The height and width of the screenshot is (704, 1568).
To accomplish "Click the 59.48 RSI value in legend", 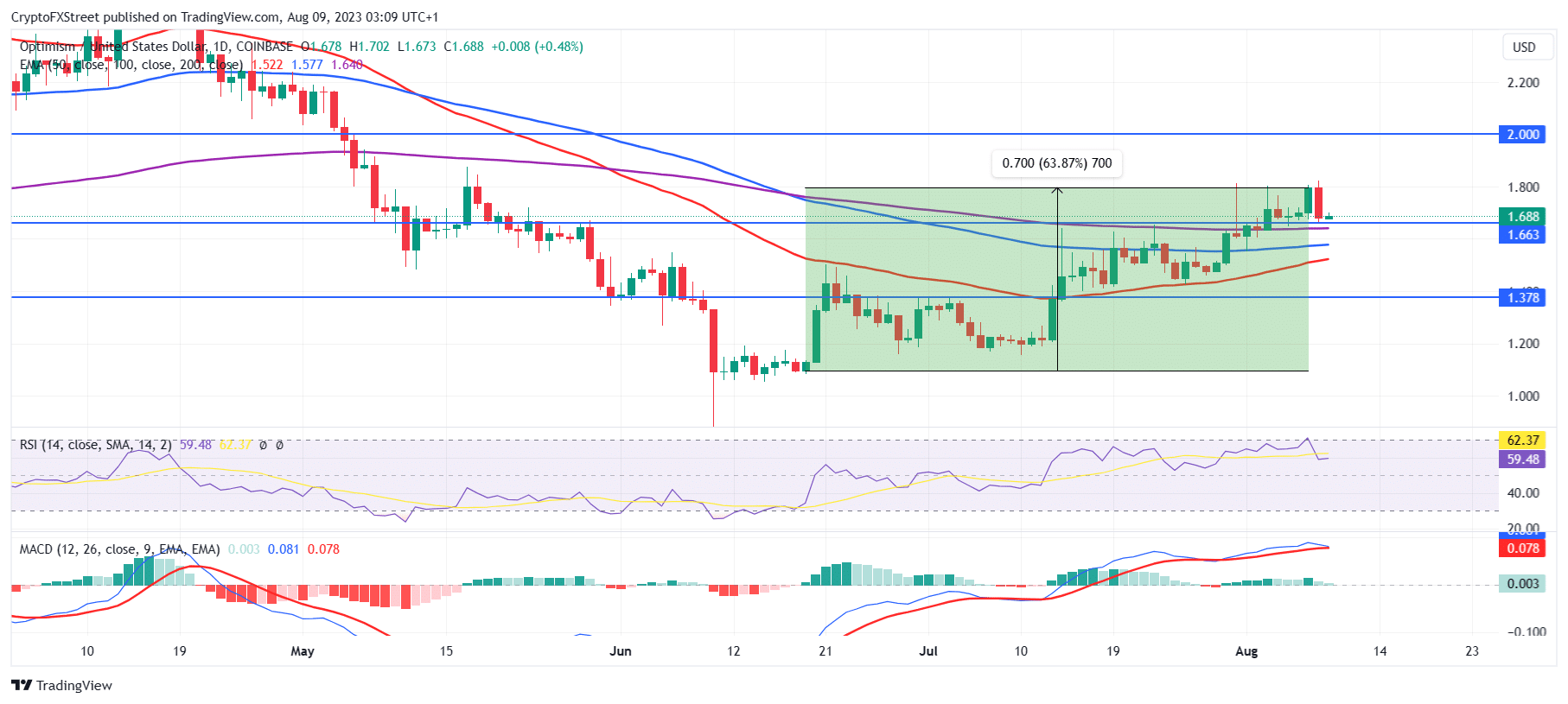I will point(195,445).
